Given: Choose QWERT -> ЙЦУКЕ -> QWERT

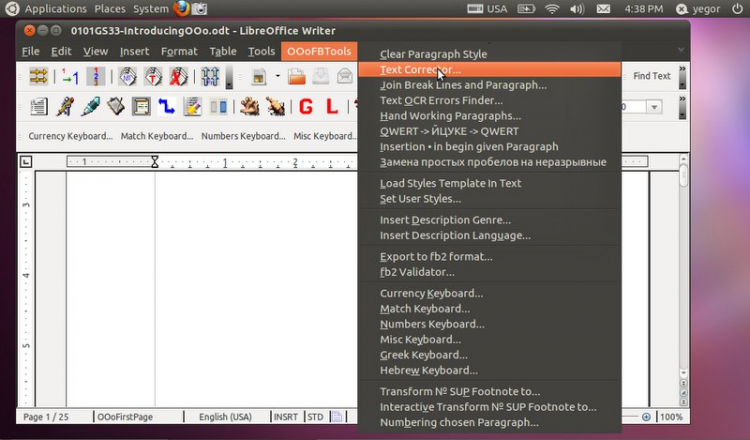Looking at the screenshot, I should pos(489,131).
